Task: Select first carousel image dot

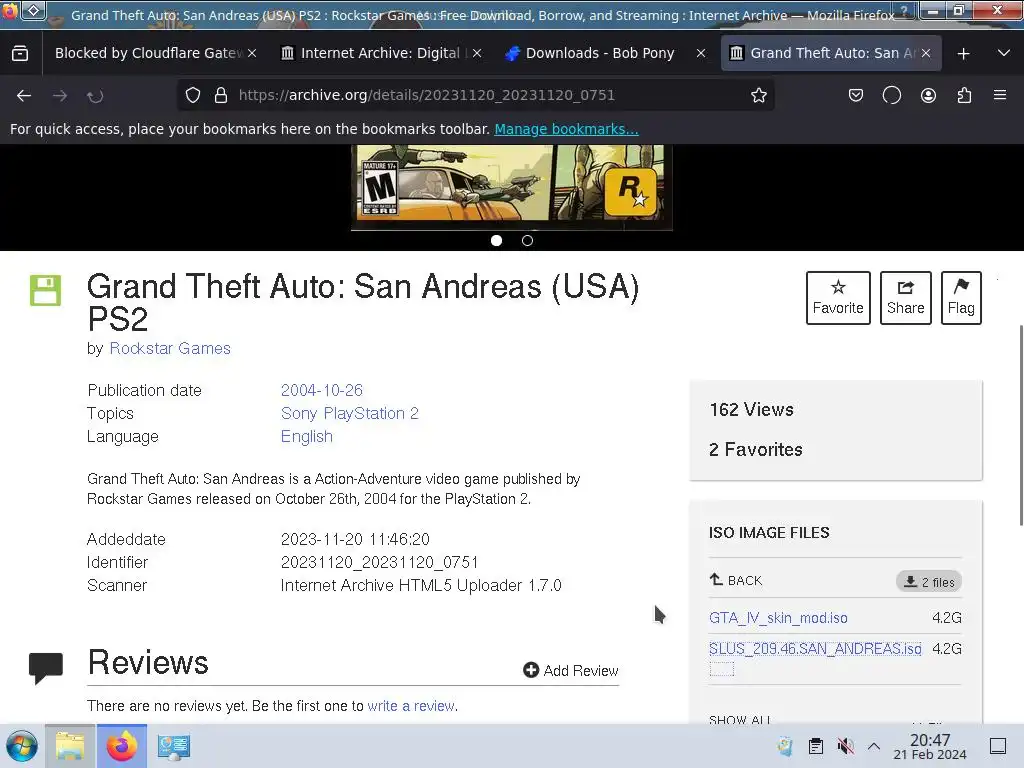Action: 496,240
